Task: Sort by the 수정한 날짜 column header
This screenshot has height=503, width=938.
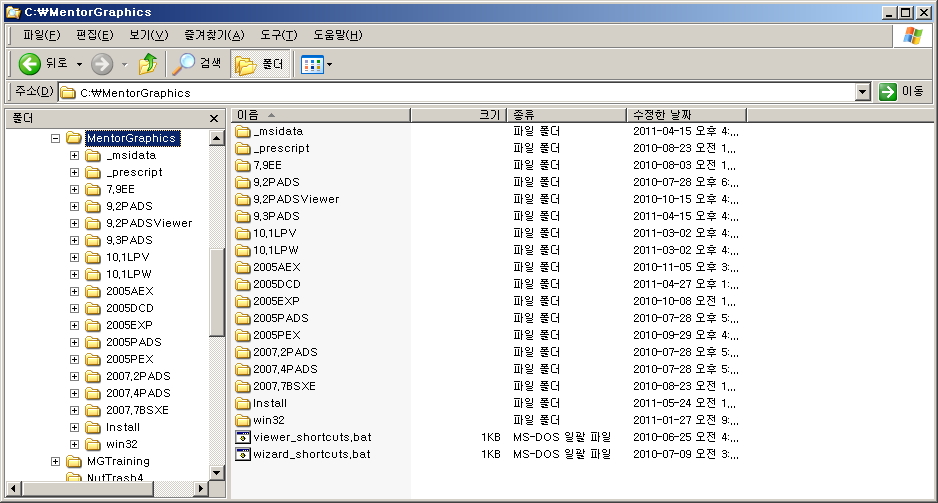Action: pos(686,114)
